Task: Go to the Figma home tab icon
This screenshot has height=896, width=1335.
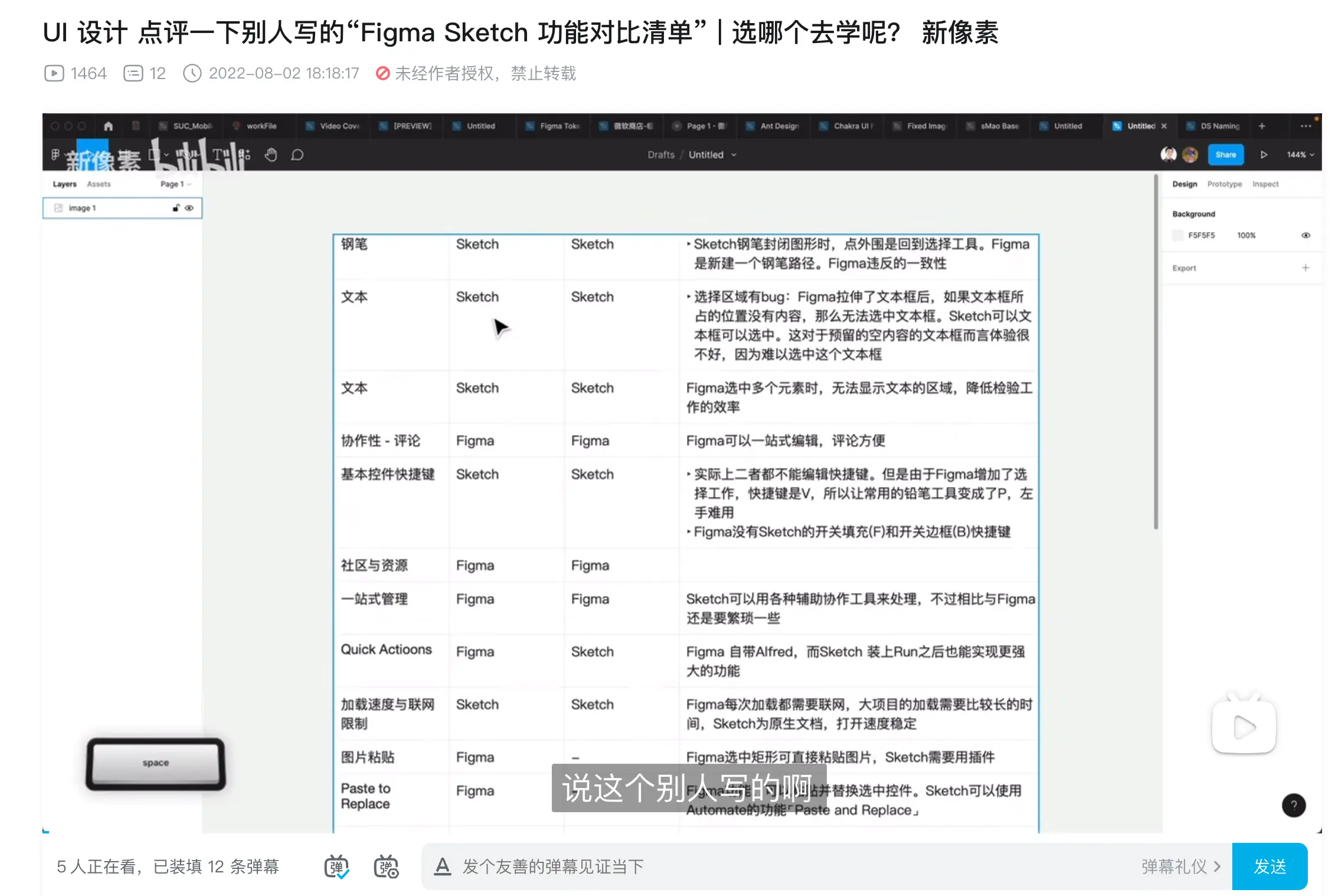Action: [x=108, y=126]
